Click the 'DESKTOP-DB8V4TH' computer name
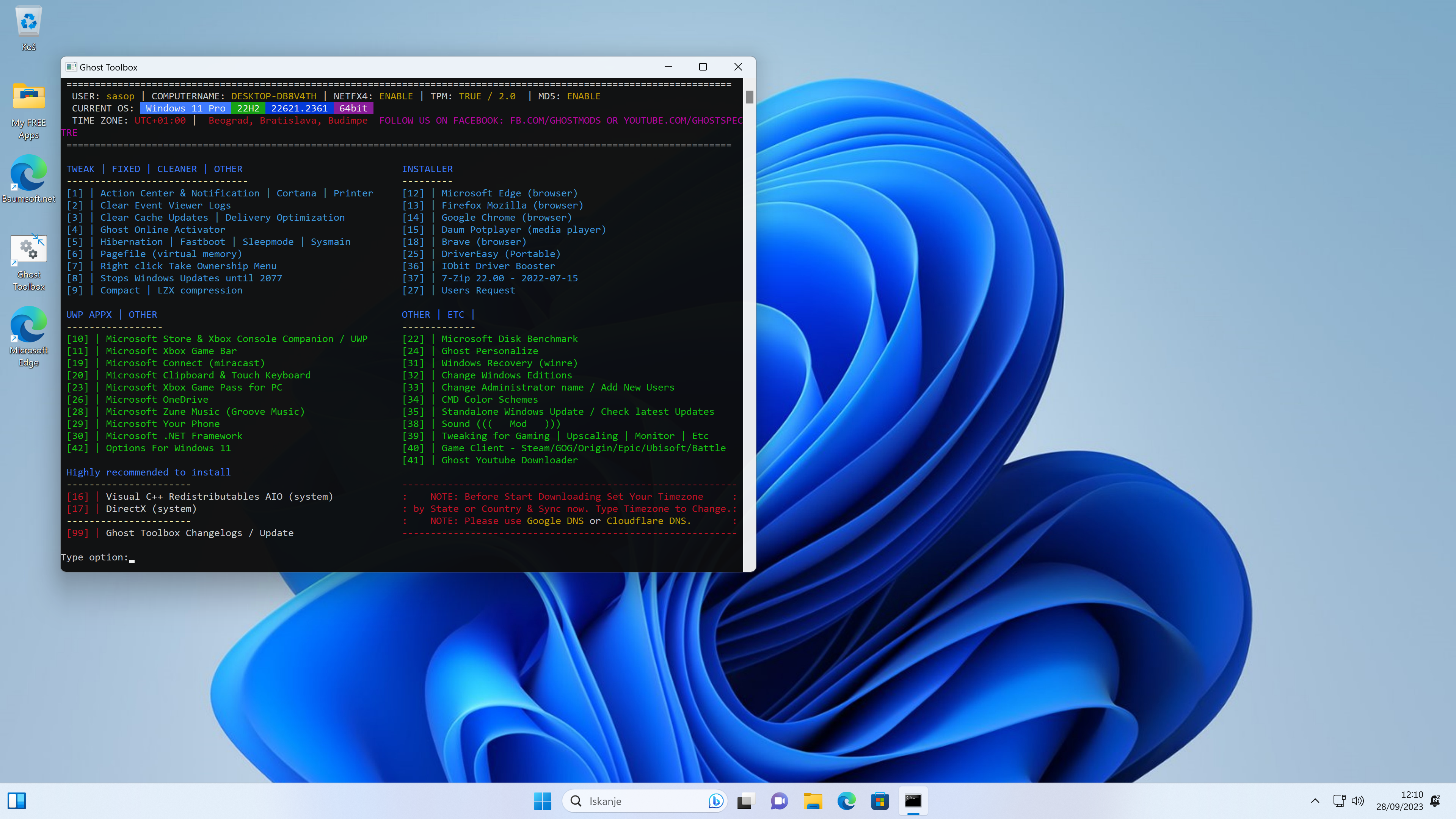The image size is (1456, 819). (273, 96)
